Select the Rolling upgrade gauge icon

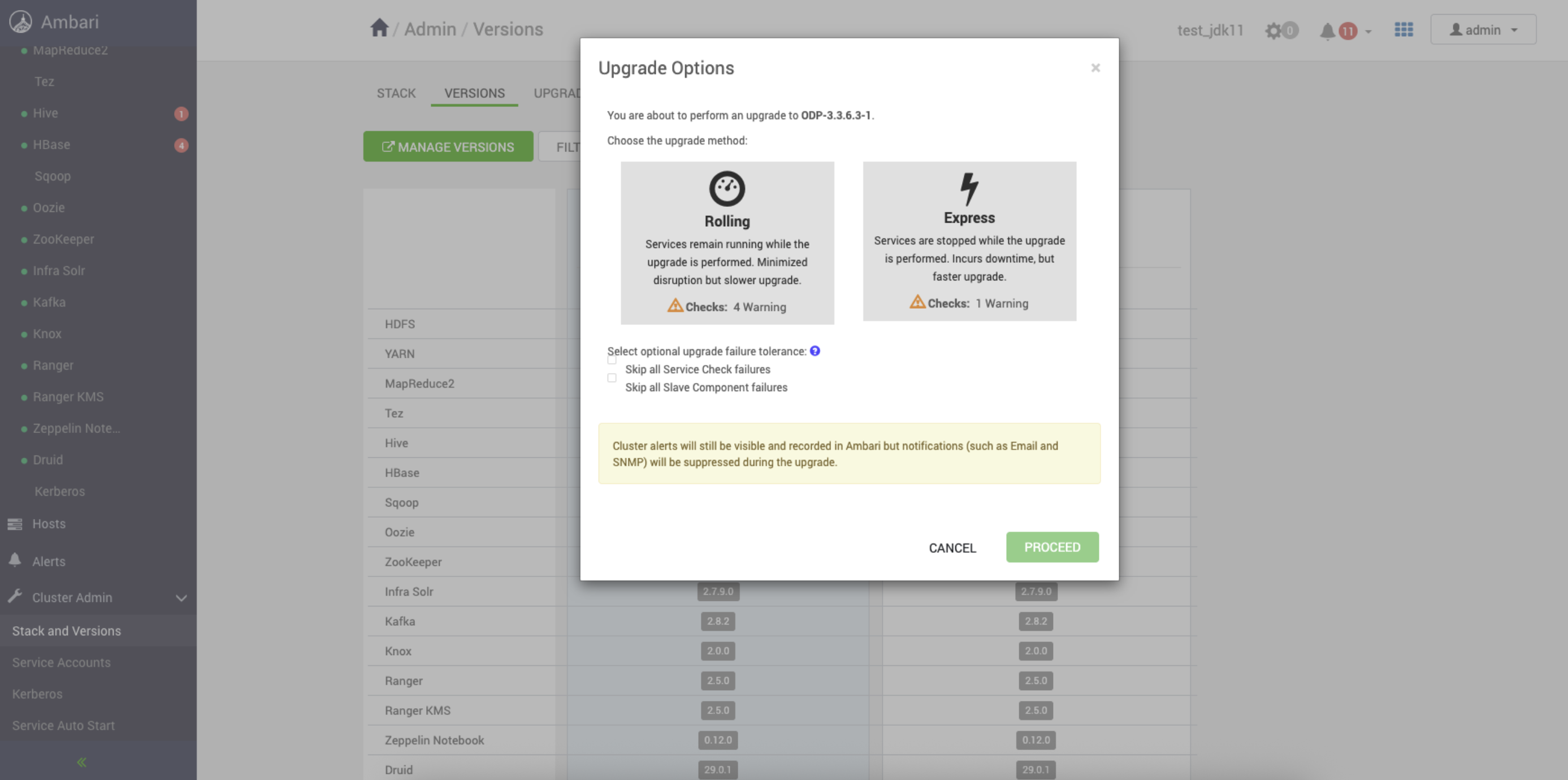(x=727, y=189)
